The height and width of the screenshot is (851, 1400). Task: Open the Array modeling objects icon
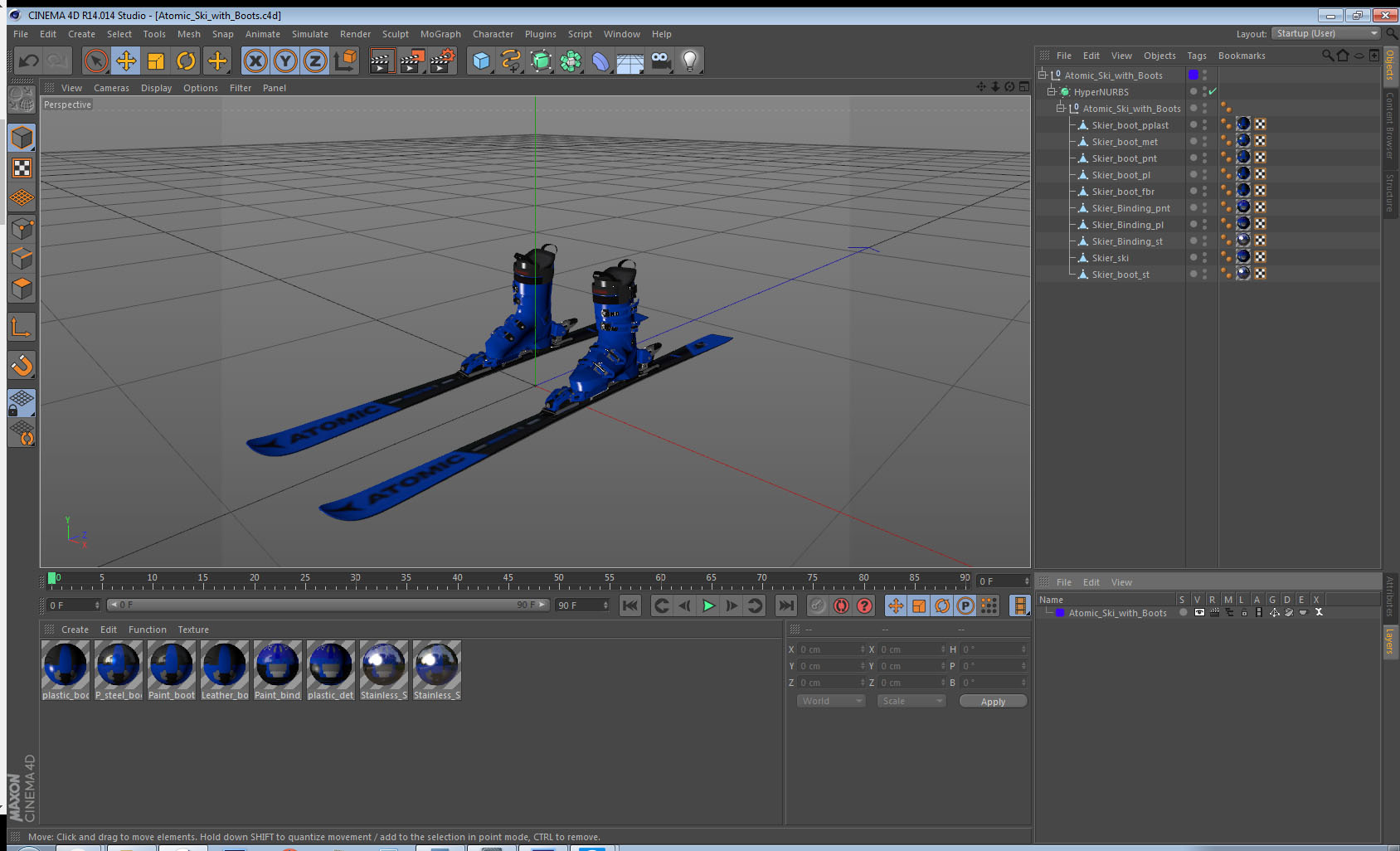click(571, 61)
